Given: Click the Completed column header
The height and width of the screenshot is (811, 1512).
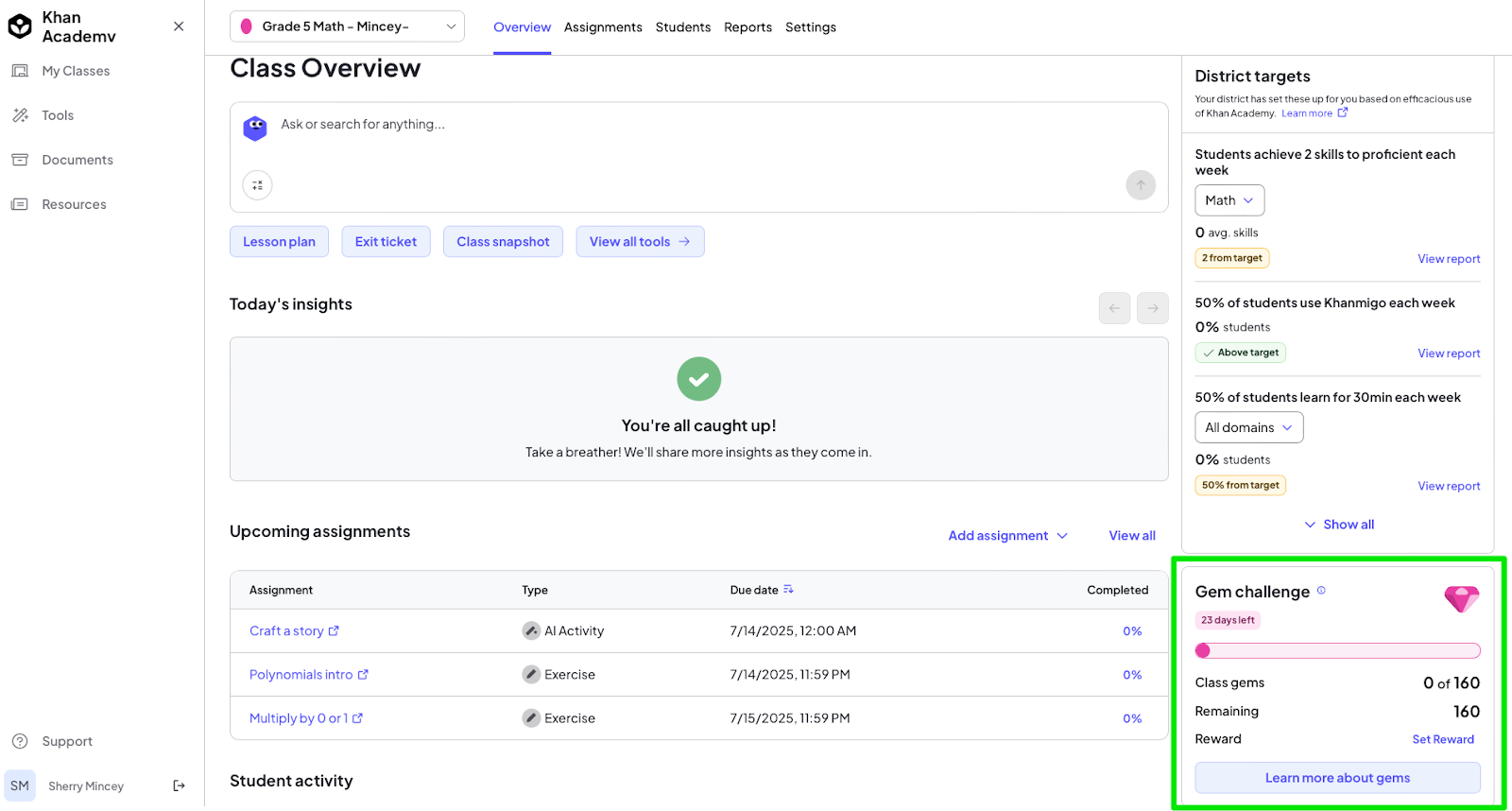Looking at the screenshot, I should [1118, 590].
